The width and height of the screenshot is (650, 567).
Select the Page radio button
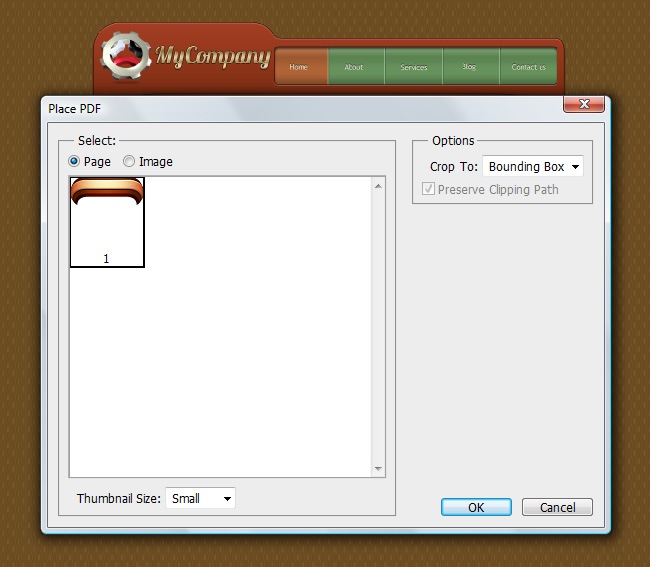coord(74,161)
